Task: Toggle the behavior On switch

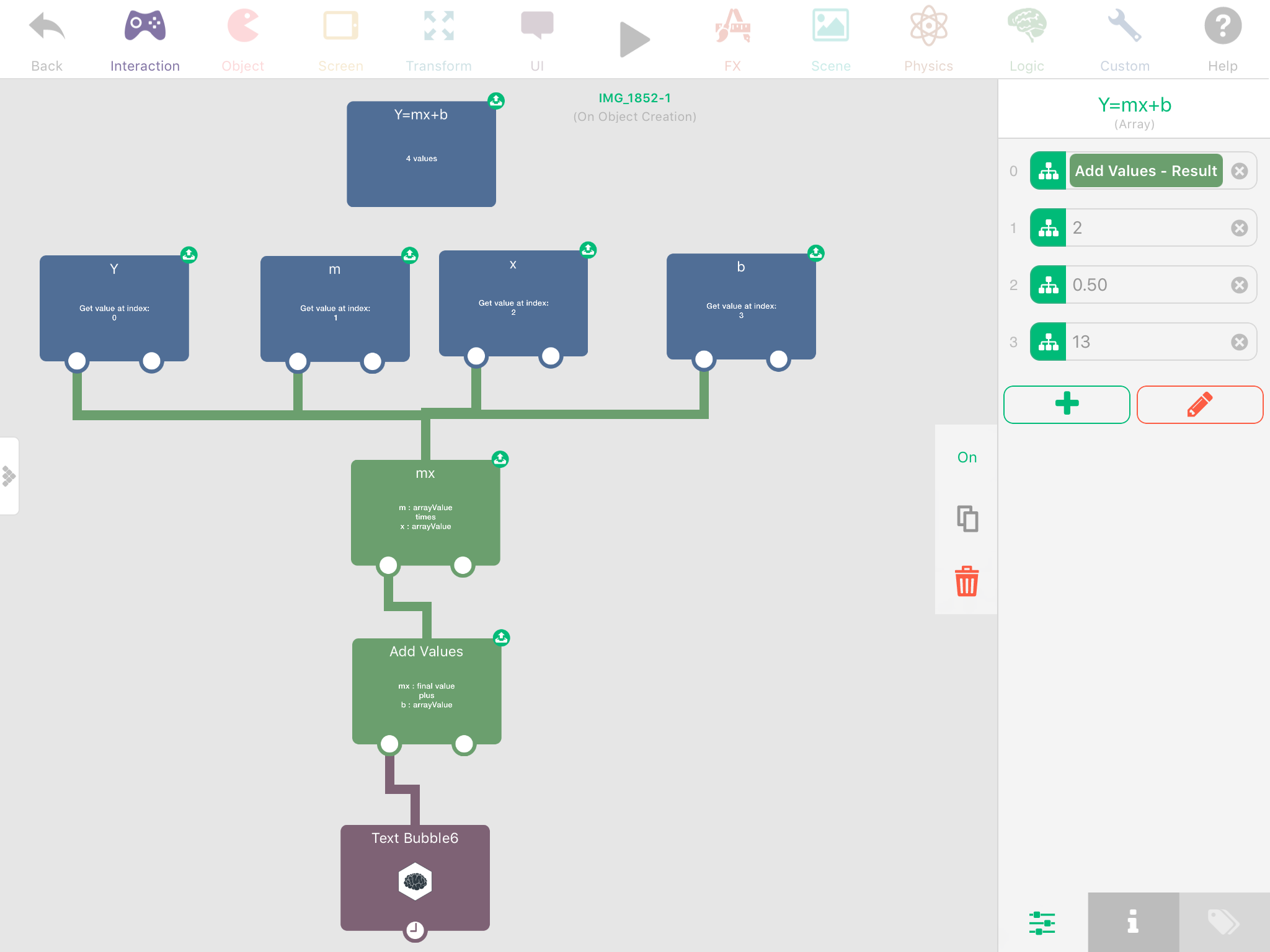Action: pos(967,457)
